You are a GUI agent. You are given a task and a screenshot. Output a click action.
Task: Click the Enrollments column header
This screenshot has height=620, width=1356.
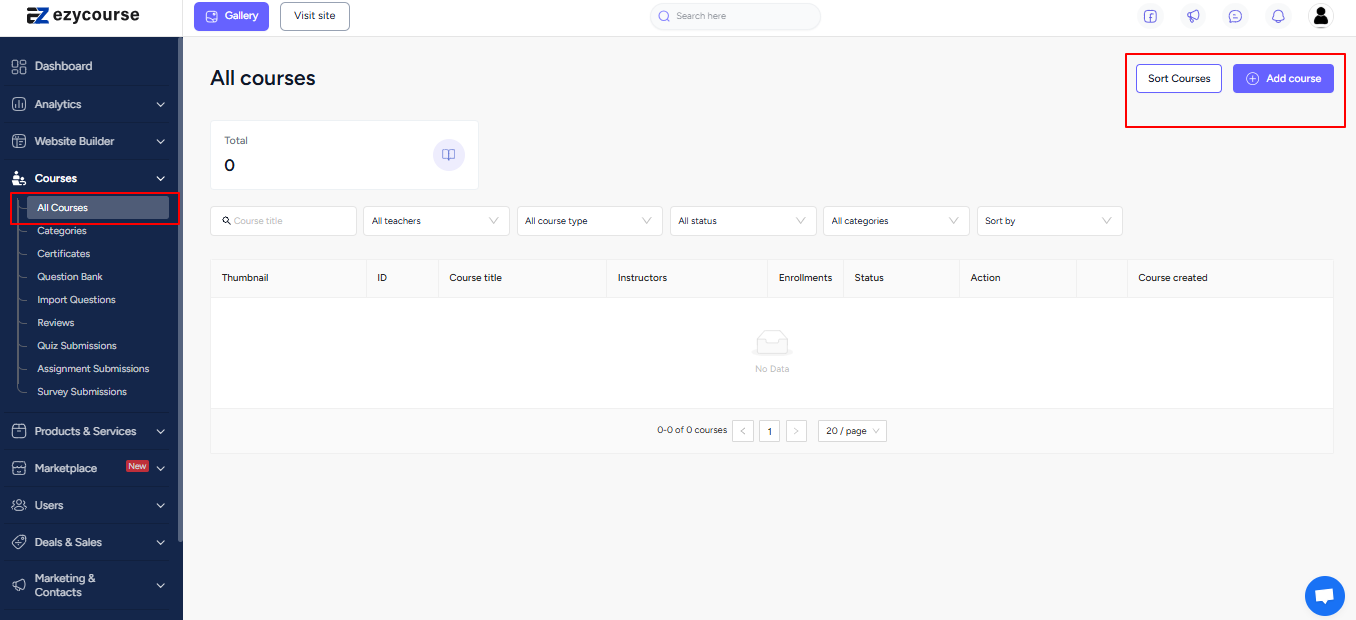805,278
